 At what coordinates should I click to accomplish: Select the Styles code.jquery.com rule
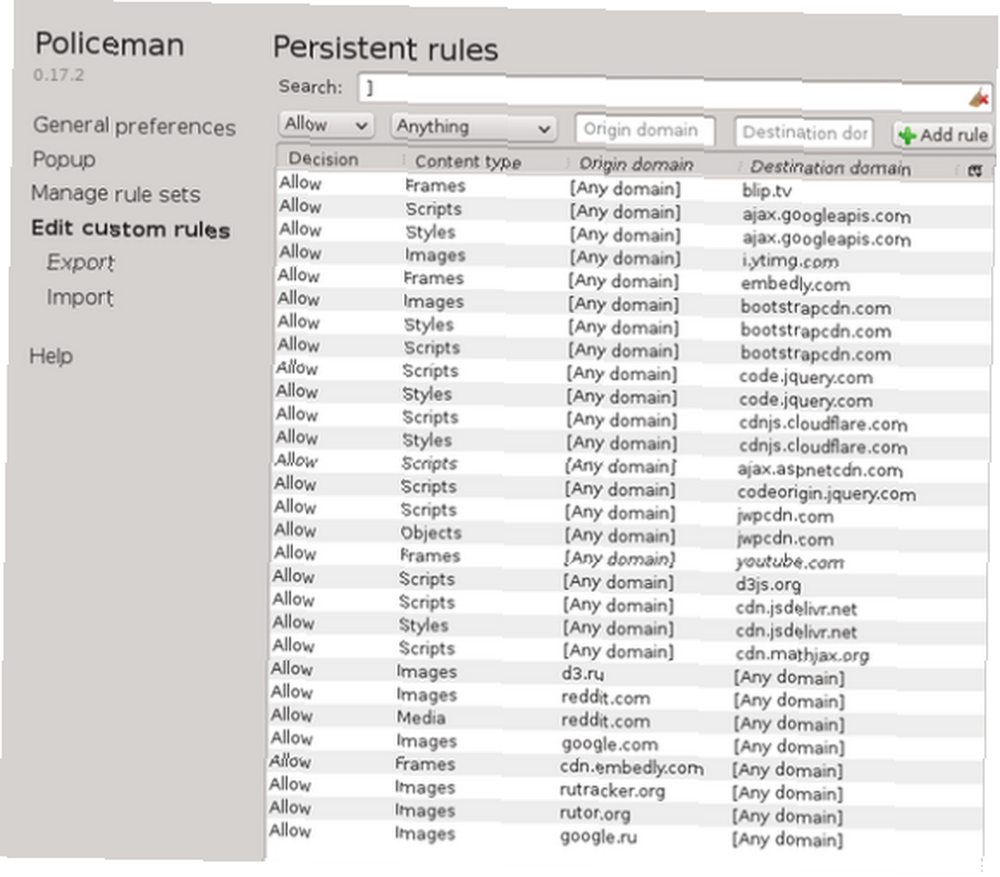tap(631, 395)
